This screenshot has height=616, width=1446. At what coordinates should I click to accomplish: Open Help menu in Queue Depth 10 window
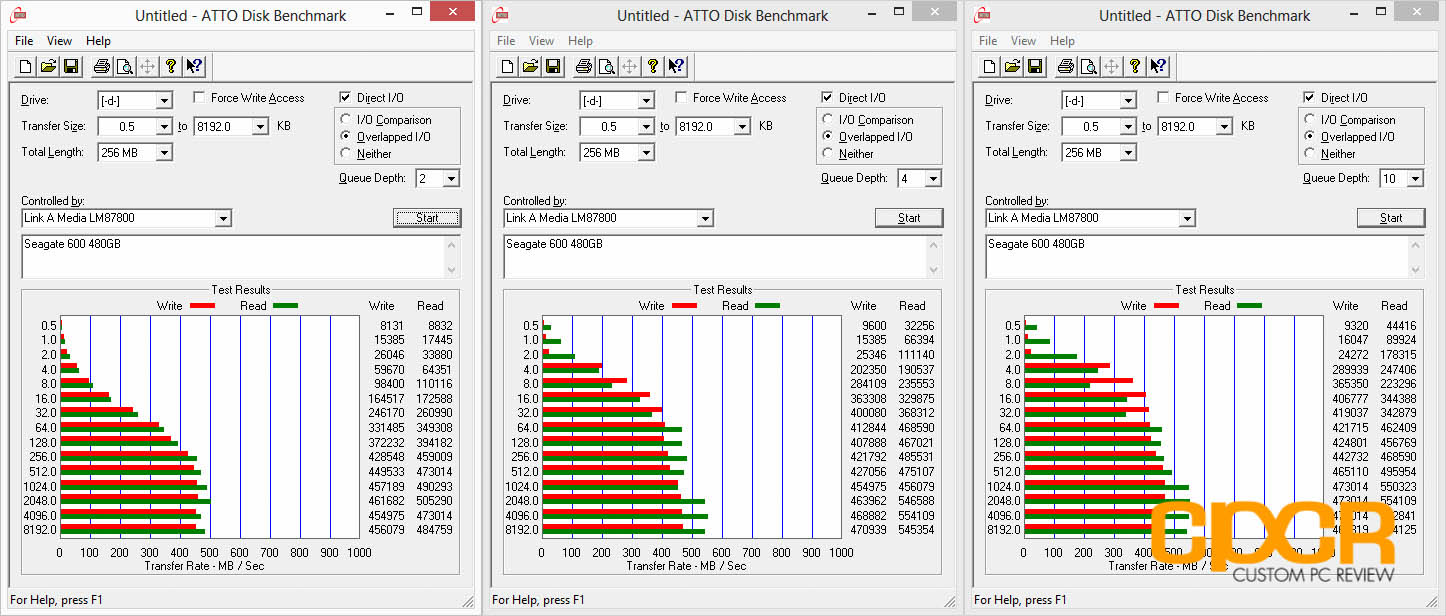coord(1062,41)
